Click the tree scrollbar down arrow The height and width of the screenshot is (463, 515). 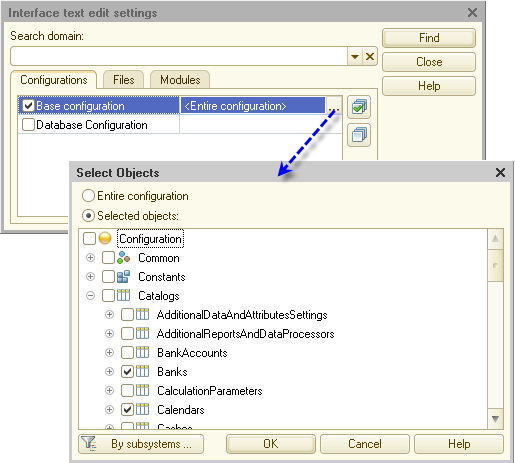click(495, 419)
